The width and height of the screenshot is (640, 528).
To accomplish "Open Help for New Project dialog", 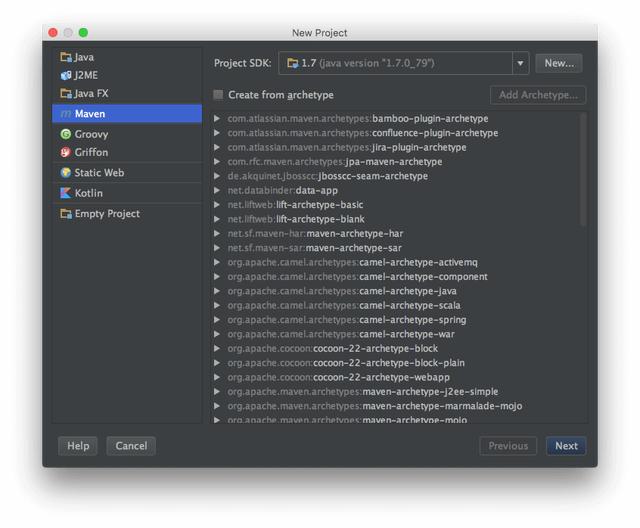I will pyautogui.click(x=78, y=446).
